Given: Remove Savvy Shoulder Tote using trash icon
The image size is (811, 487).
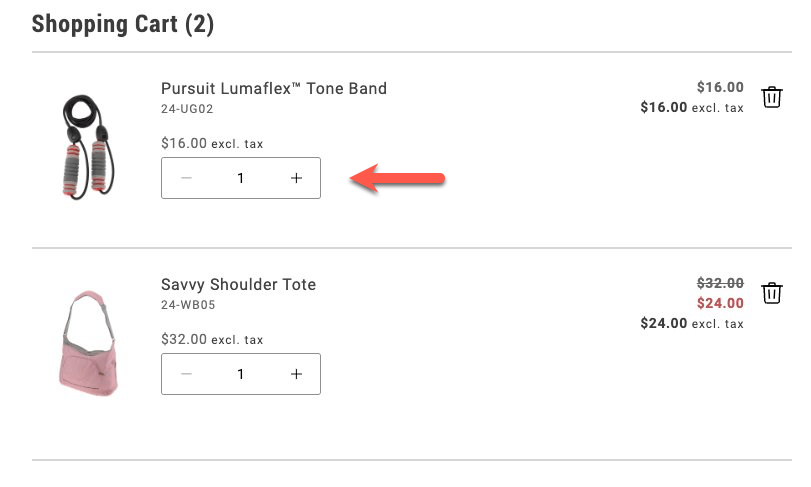Looking at the screenshot, I should (771, 293).
